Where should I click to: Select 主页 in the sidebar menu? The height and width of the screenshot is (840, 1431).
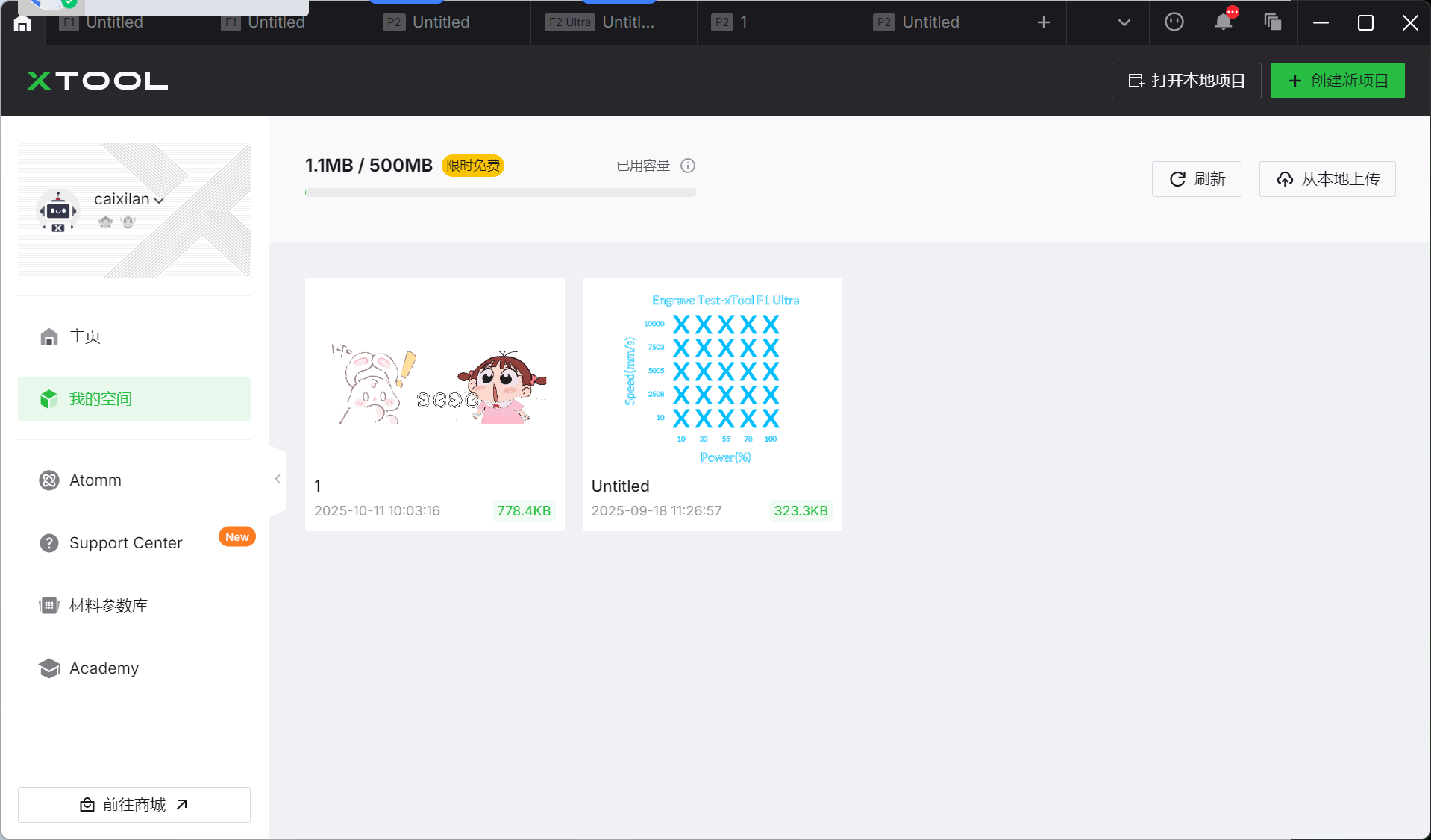click(x=84, y=336)
